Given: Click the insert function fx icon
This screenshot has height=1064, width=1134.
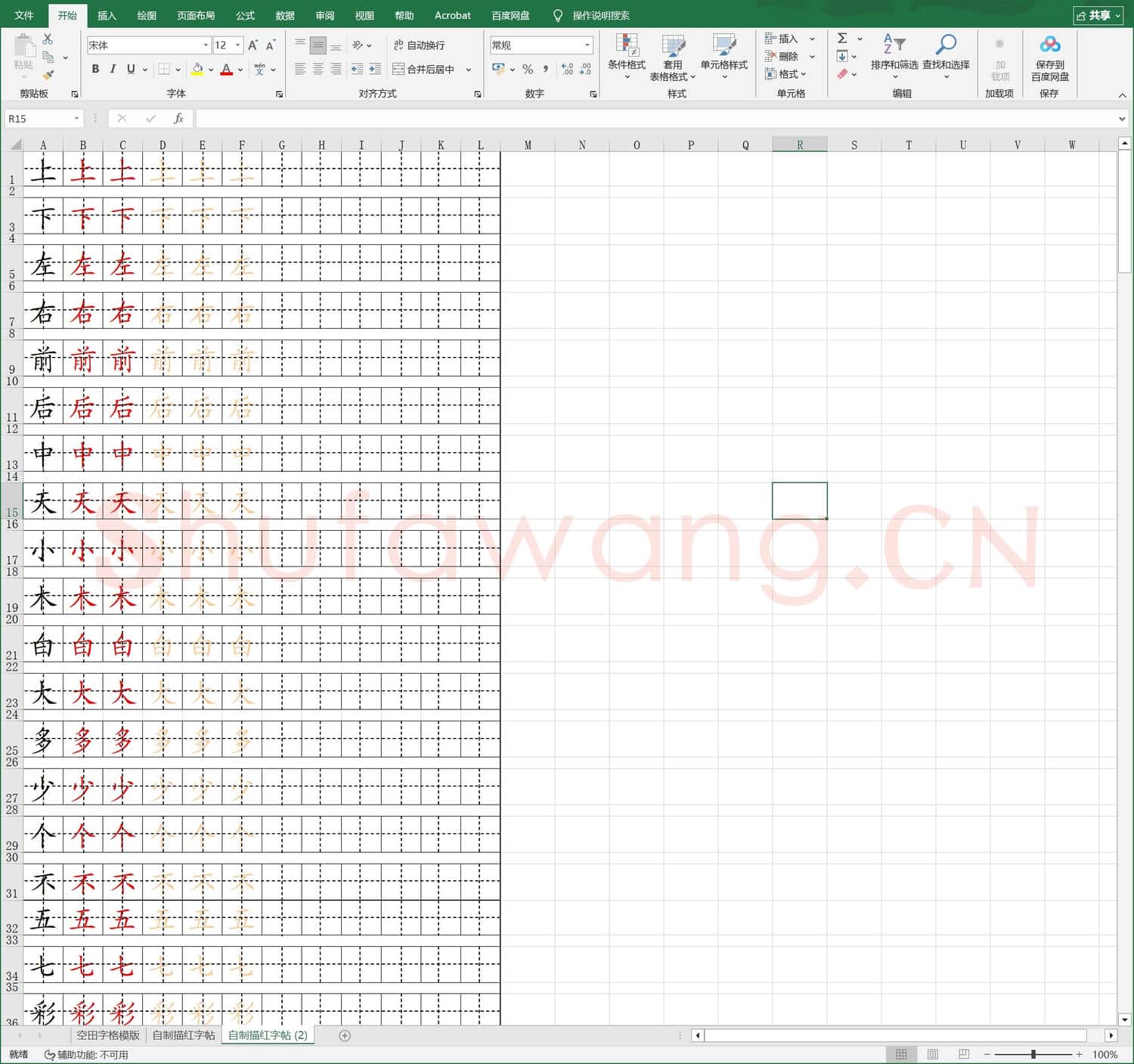Looking at the screenshot, I should point(178,119).
